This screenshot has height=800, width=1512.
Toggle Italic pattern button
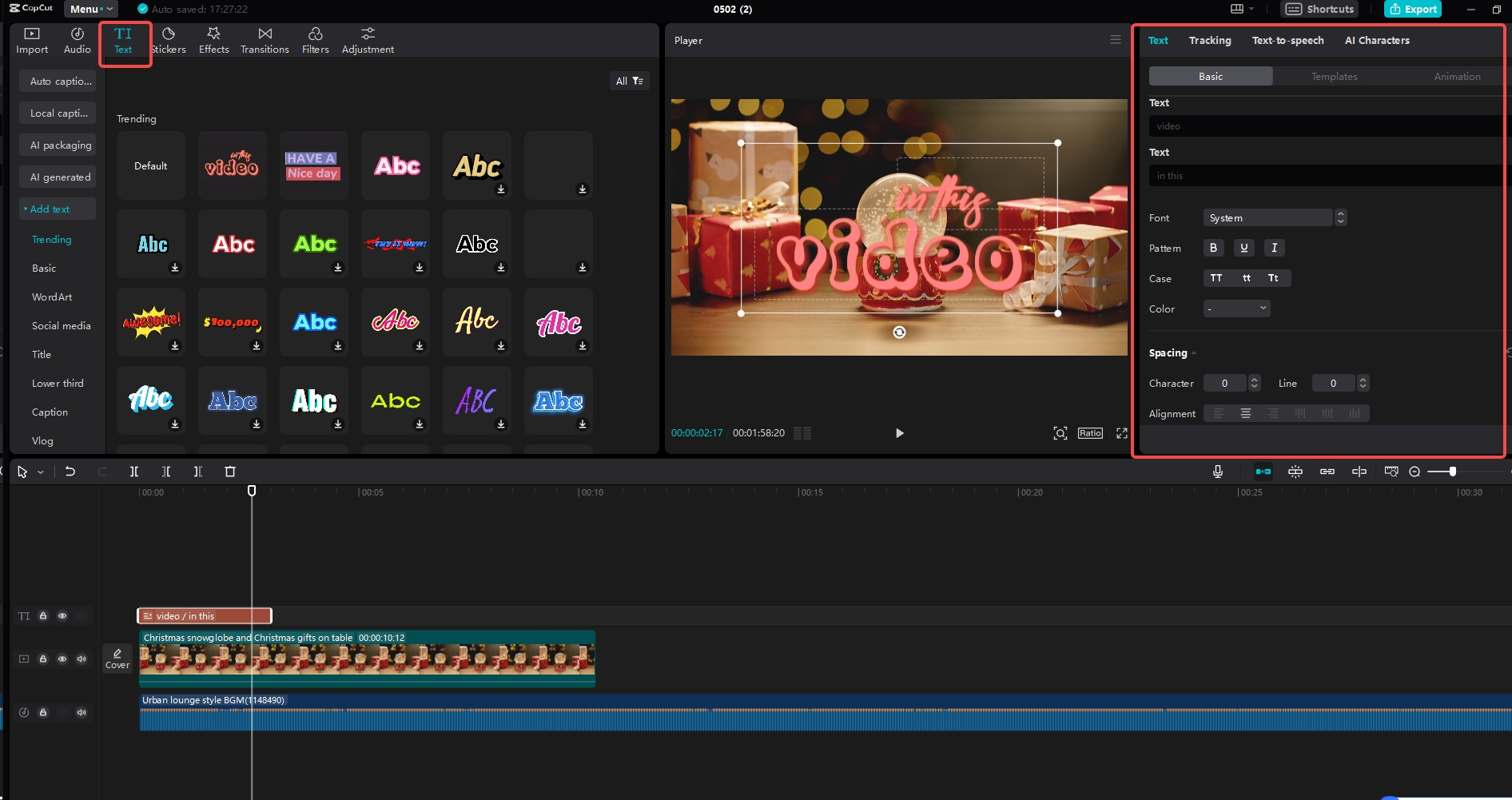coord(1274,248)
